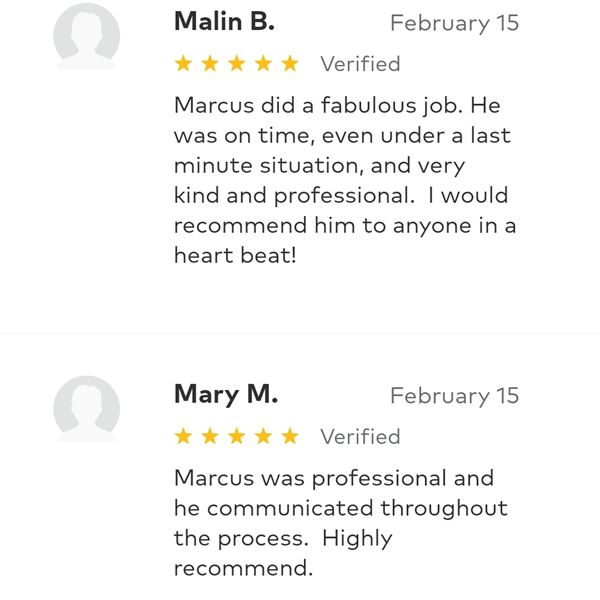The height and width of the screenshot is (600, 600).
Task: Click fourth star in Mary M.'s rating
Action: click(x=264, y=437)
